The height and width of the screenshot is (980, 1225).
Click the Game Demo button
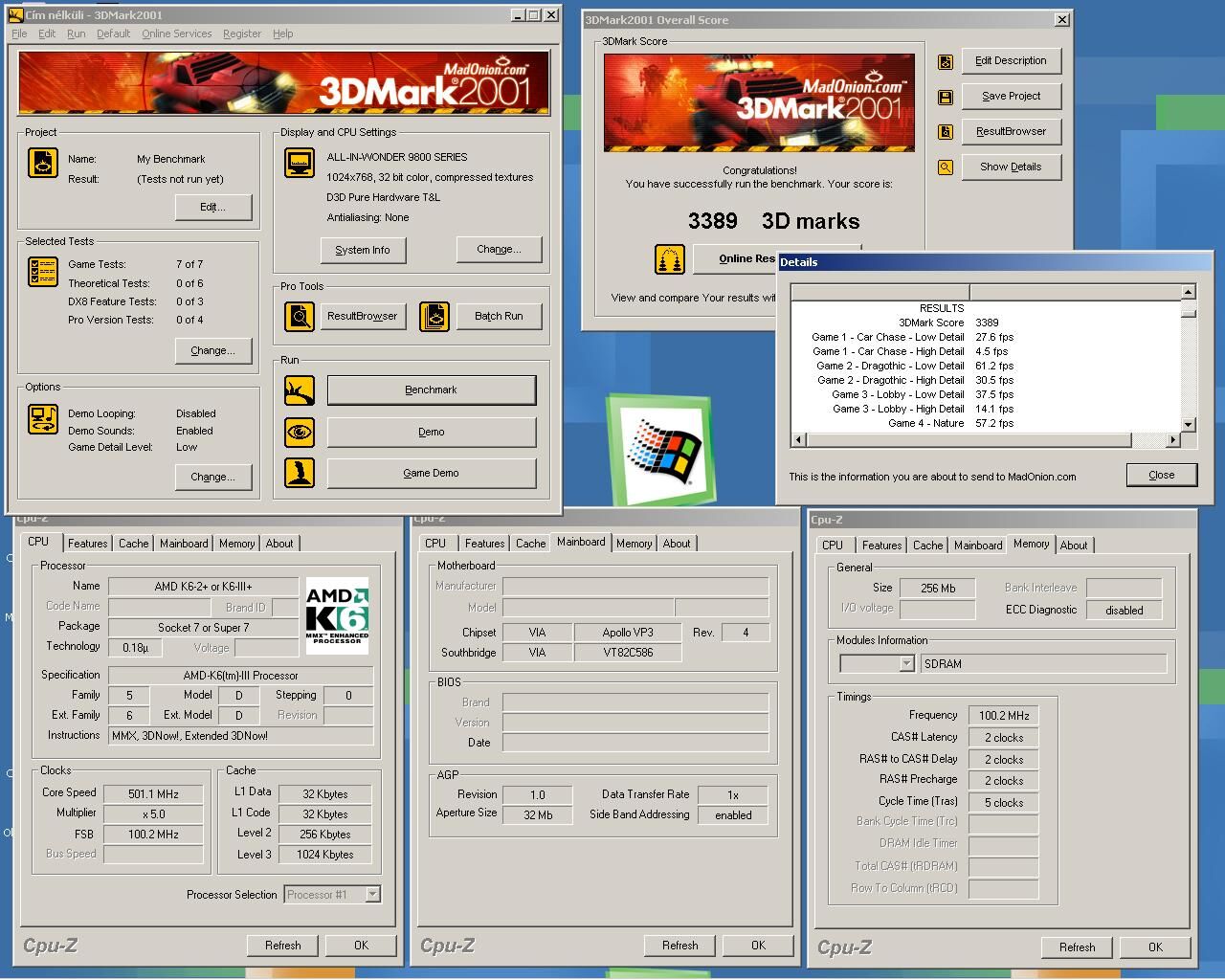click(432, 473)
